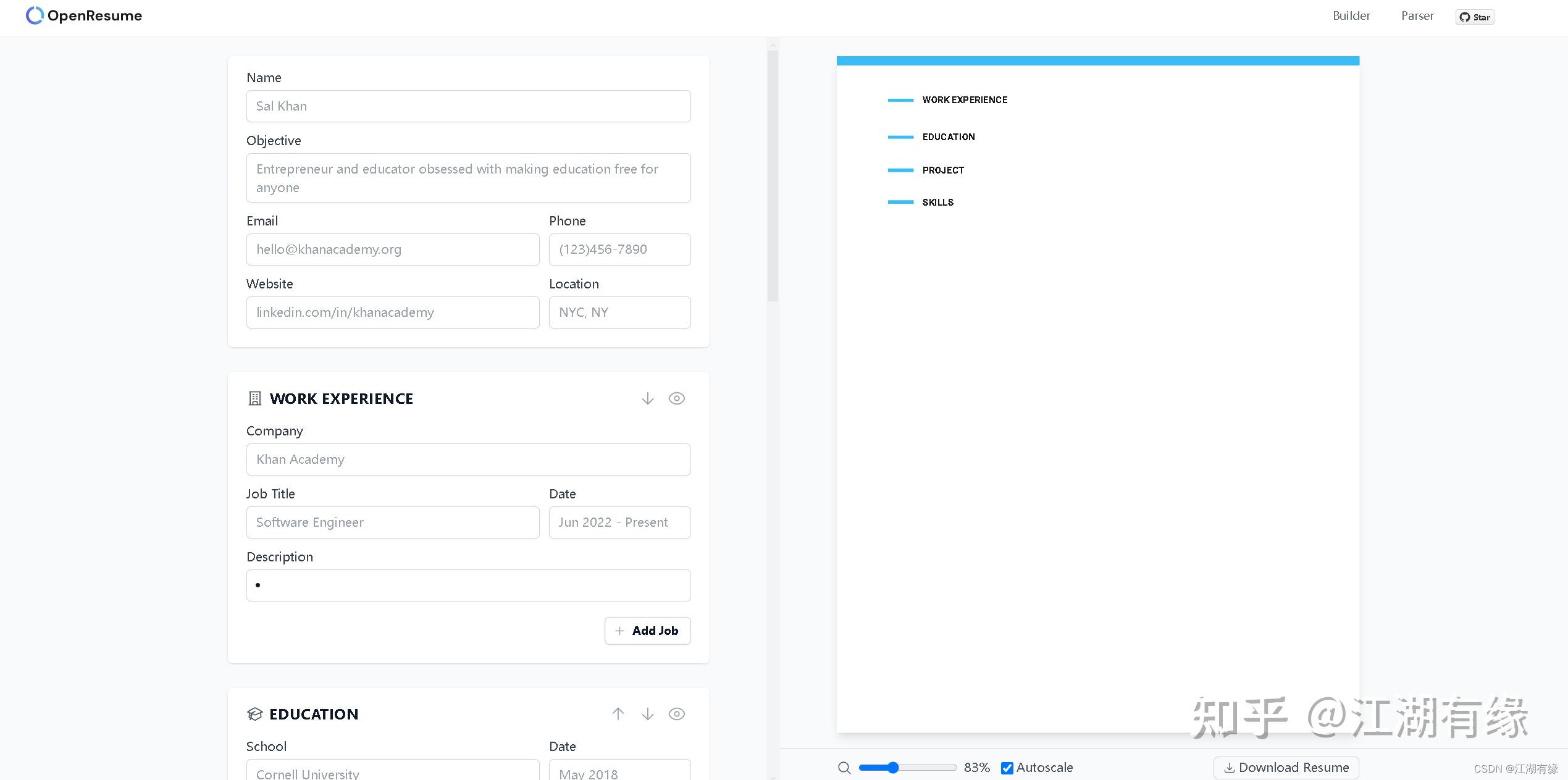Screen dimensions: 1568x780
Task: Download the resume PDF
Action: 1286,767
